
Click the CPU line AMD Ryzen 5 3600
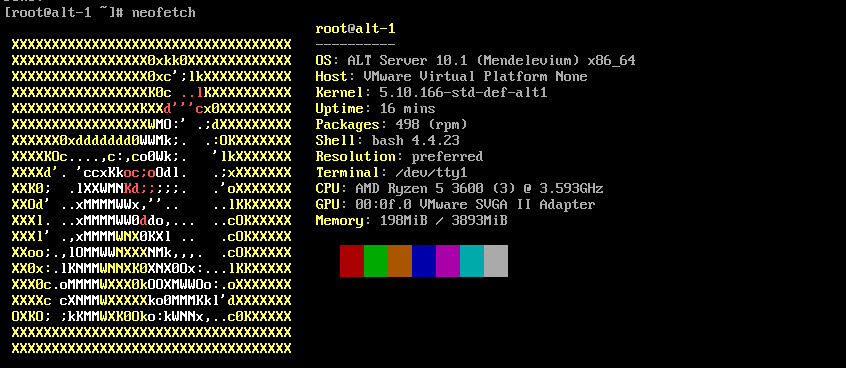point(459,189)
